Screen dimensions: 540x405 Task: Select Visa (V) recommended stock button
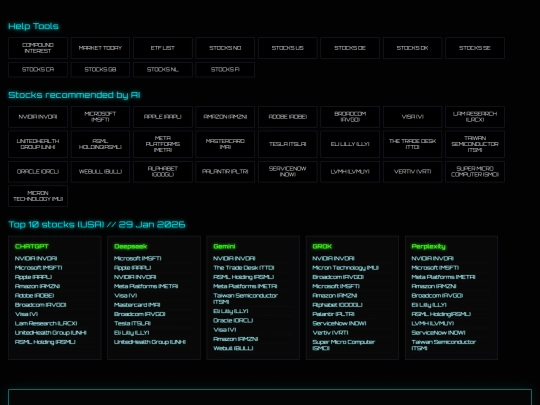[x=413, y=117]
